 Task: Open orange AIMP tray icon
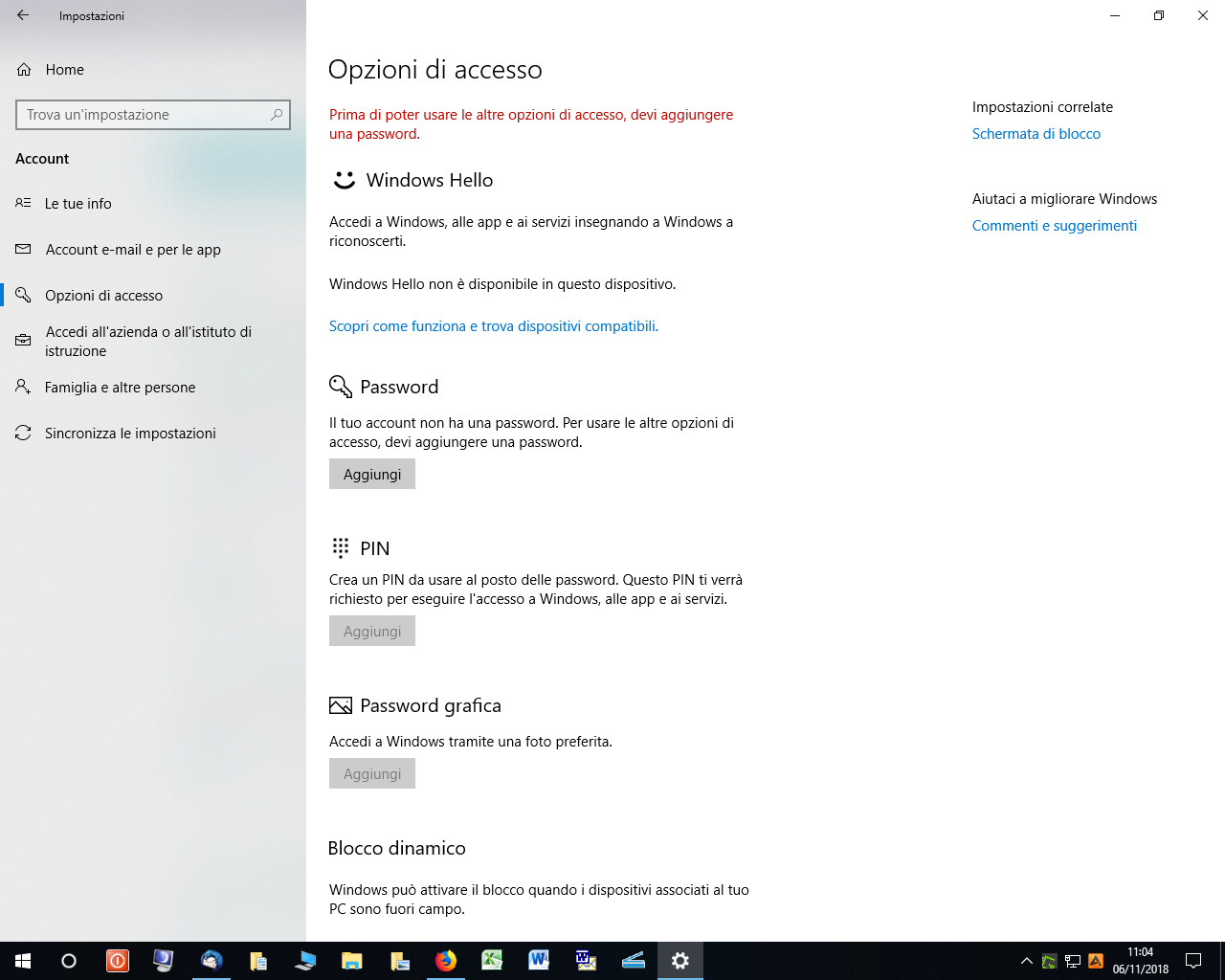click(1096, 961)
